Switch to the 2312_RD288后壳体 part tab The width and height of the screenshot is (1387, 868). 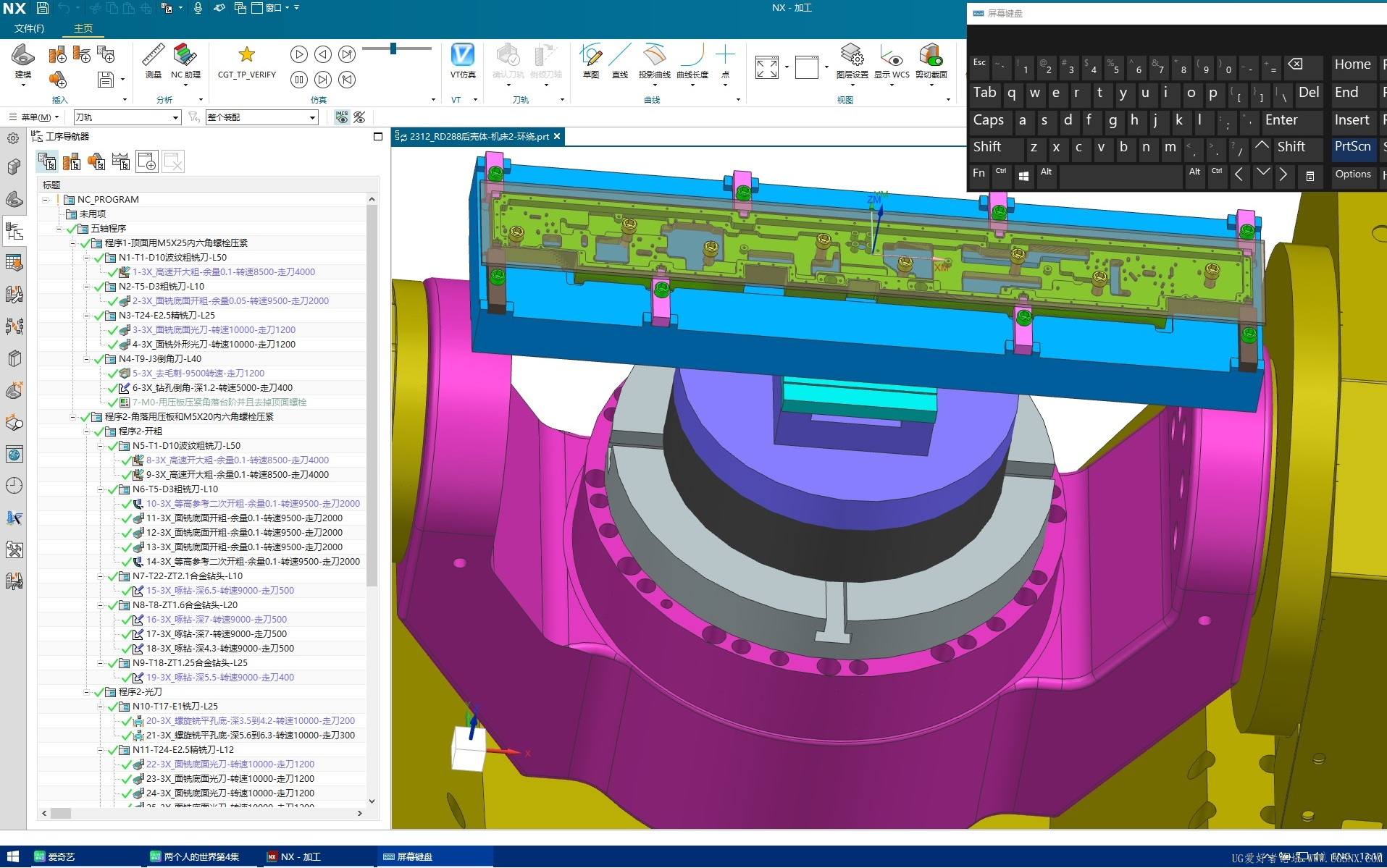coord(478,136)
